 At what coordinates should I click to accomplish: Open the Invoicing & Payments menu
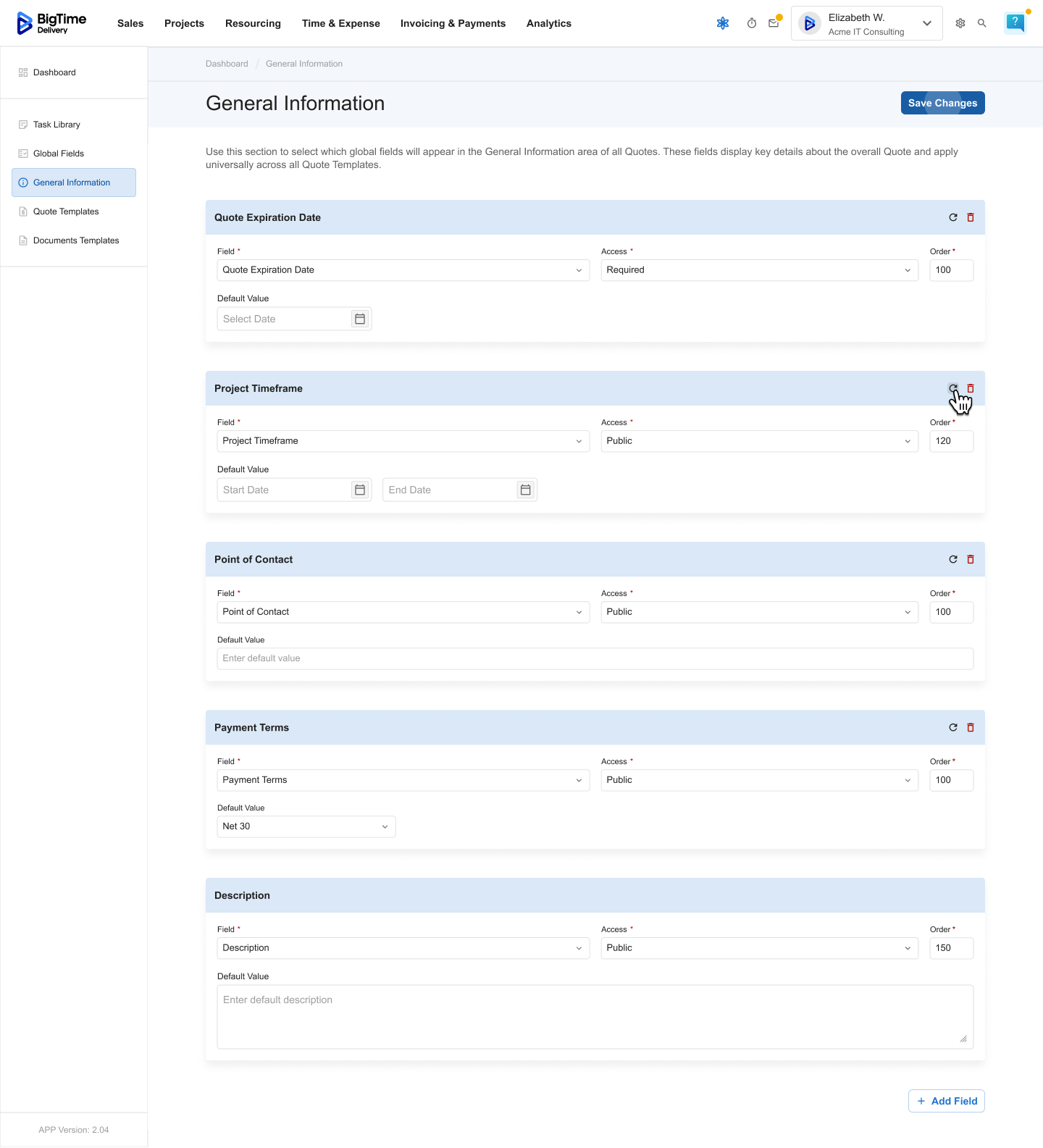tap(453, 23)
